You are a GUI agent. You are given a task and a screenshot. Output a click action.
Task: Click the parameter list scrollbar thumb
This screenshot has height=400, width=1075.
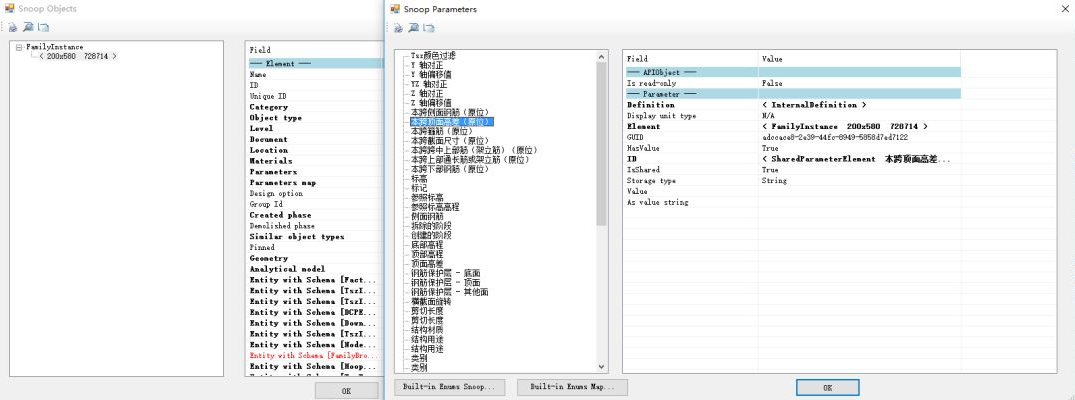602,143
